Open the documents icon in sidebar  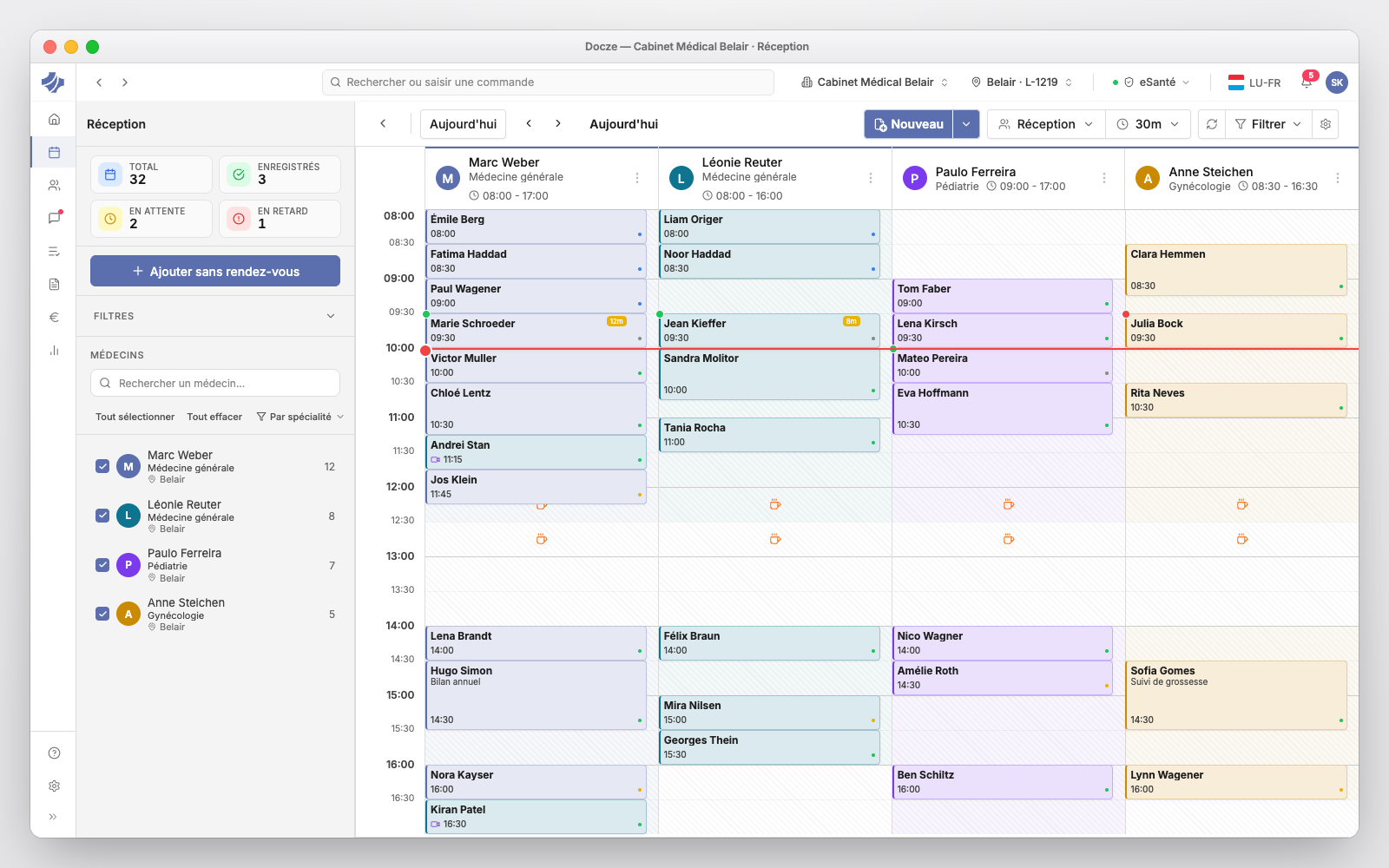point(54,284)
